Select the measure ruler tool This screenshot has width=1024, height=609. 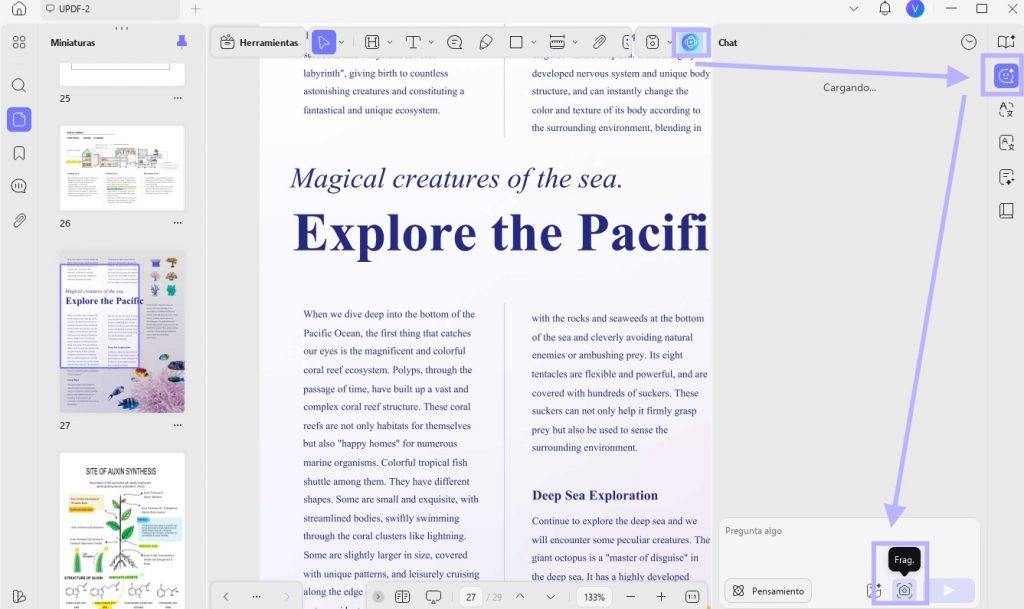pos(557,42)
